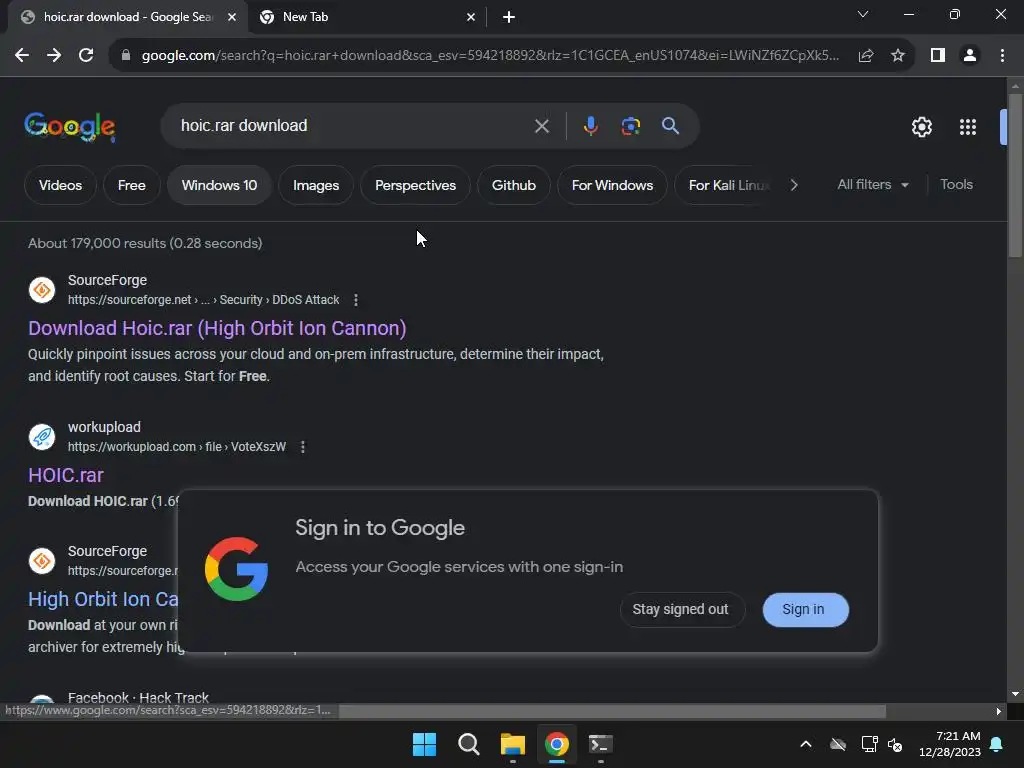Click the Sign in button
Image resolution: width=1024 pixels, height=768 pixels.
coord(805,609)
